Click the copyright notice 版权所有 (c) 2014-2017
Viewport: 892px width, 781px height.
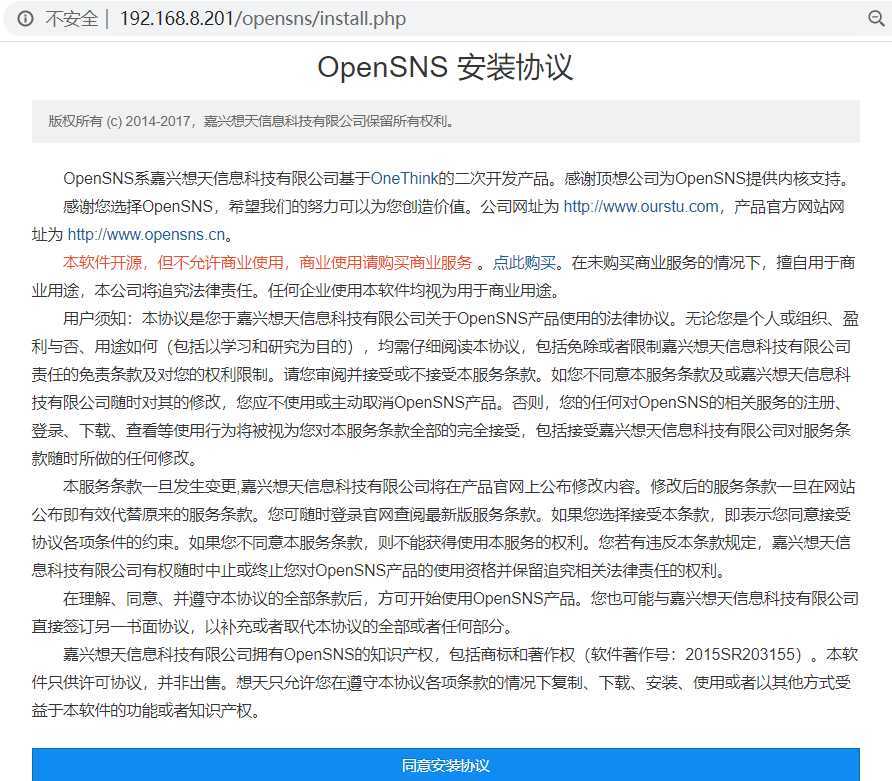click(119, 121)
